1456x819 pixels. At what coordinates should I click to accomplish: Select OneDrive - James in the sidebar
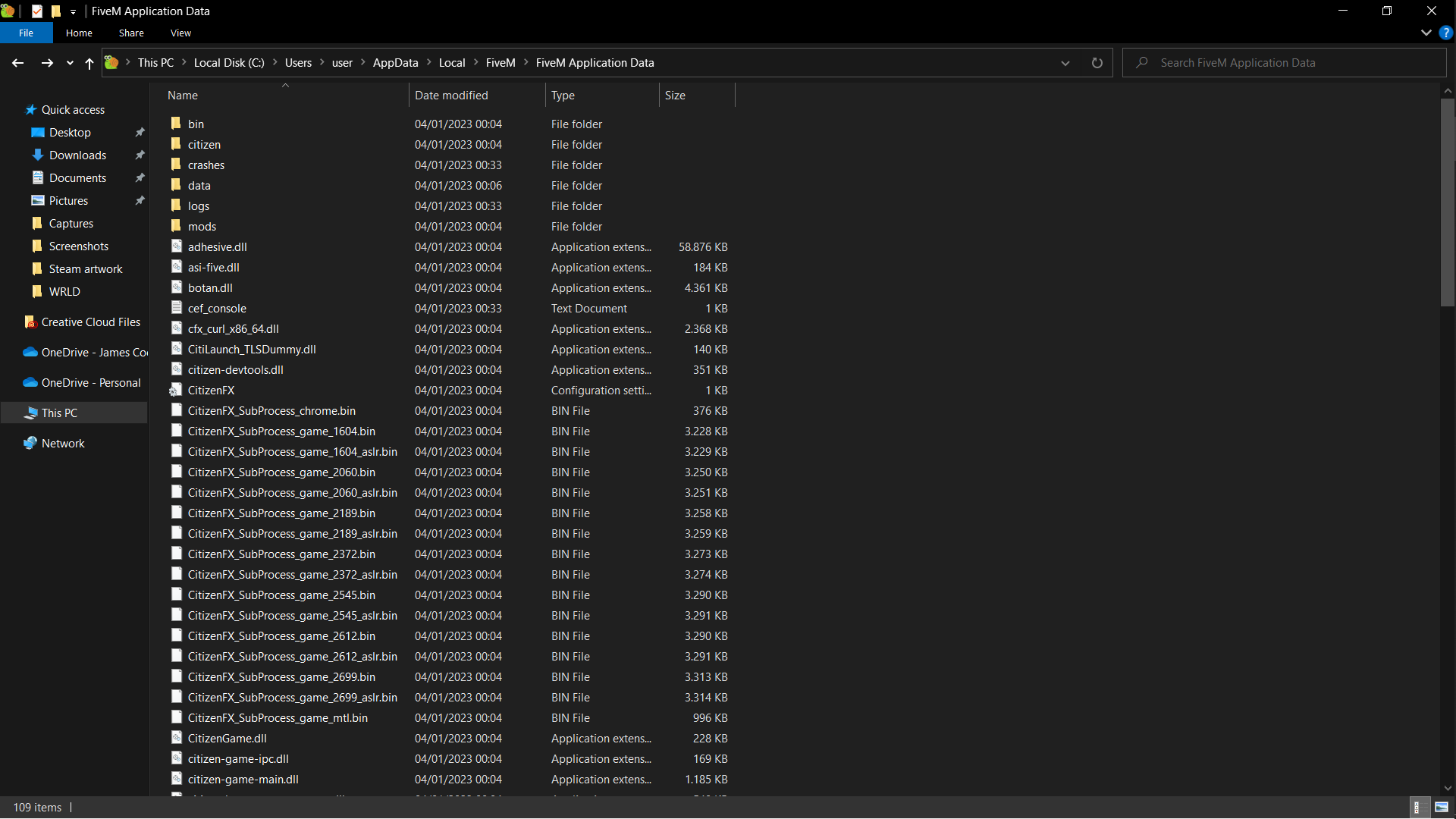[95, 353]
